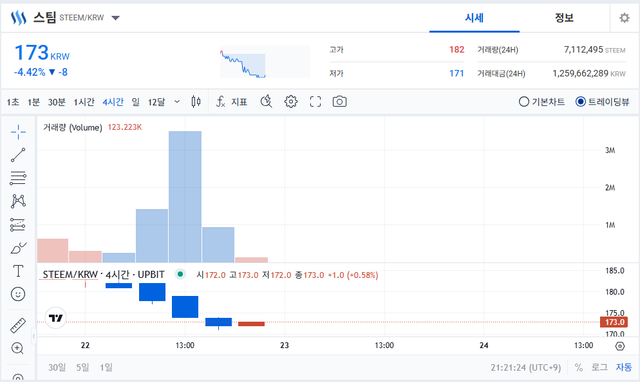Image resolution: width=640 pixels, height=382 pixels.
Task: Open the 지표 indicators menu
Action: click(x=232, y=102)
